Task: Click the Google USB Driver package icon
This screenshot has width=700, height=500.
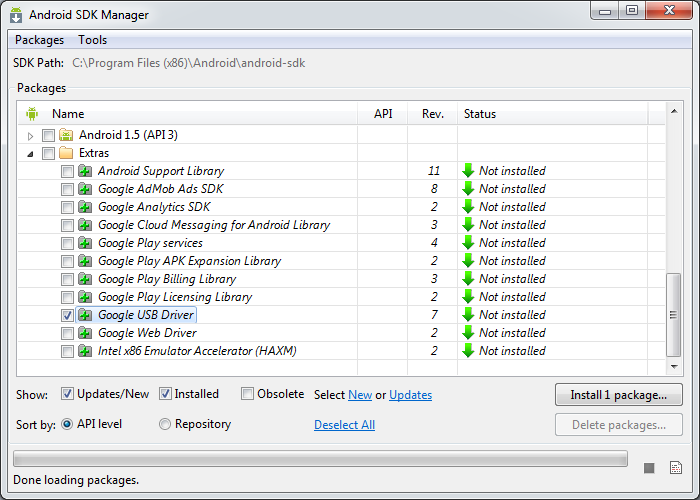Action: 85,315
